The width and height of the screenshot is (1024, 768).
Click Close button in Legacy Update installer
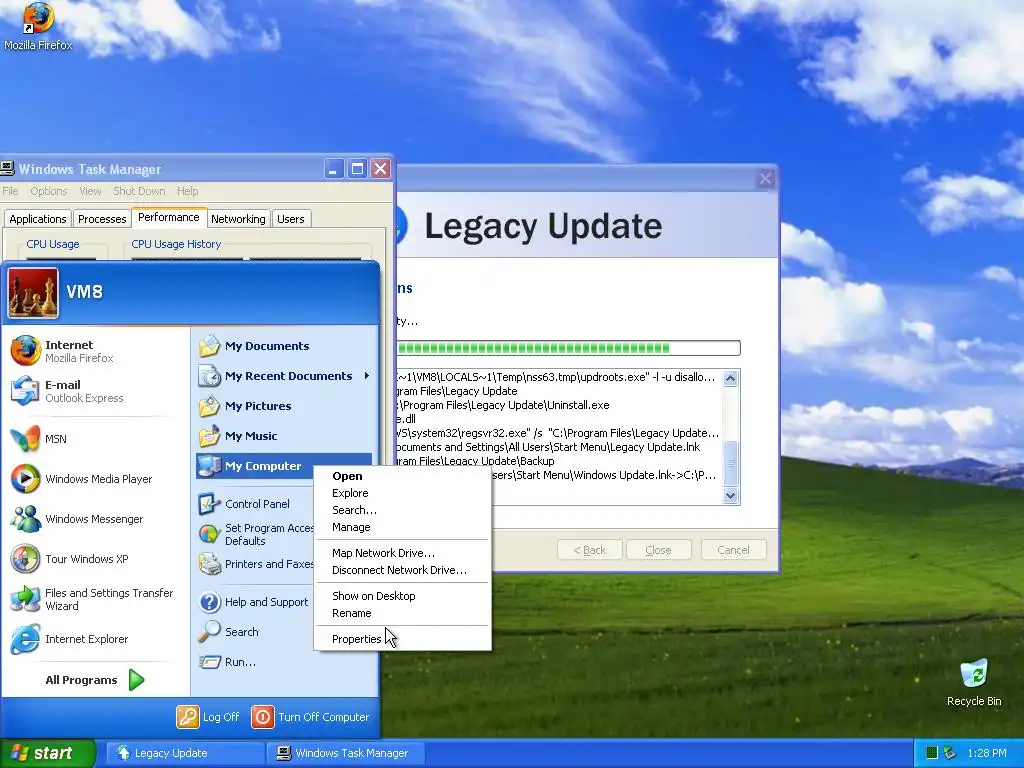pyautogui.click(x=658, y=550)
